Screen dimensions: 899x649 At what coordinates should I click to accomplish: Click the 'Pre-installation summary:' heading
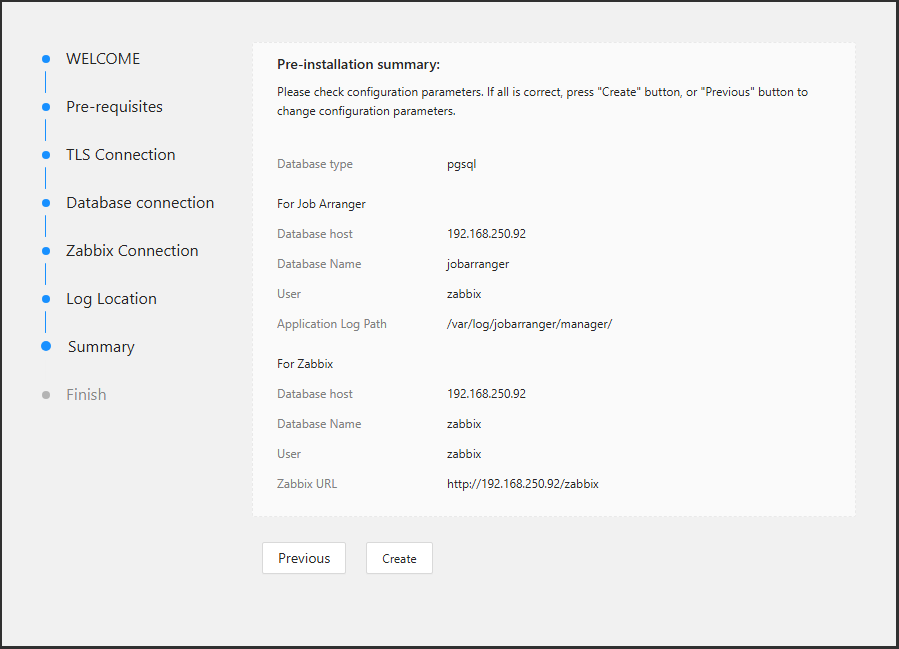pyautogui.click(x=358, y=64)
